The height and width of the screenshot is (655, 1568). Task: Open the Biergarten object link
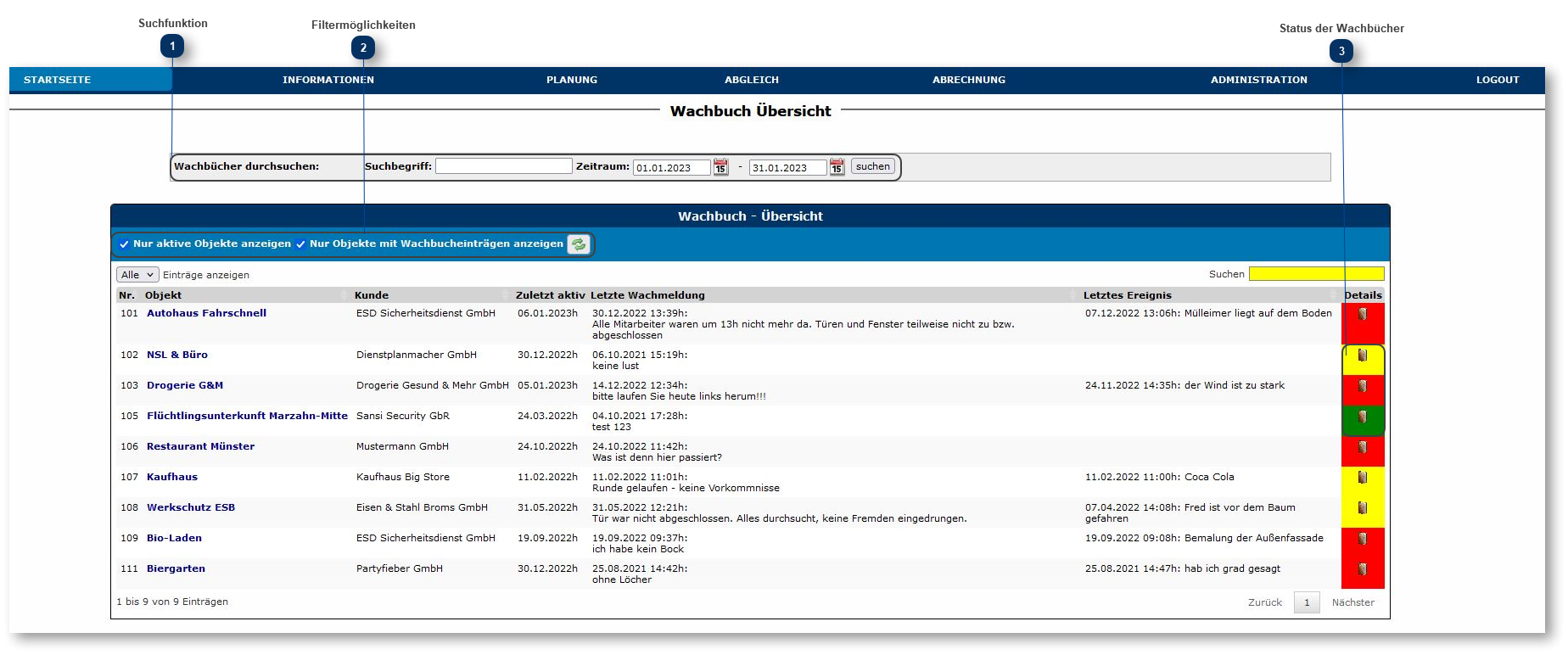pyautogui.click(x=176, y=568)
